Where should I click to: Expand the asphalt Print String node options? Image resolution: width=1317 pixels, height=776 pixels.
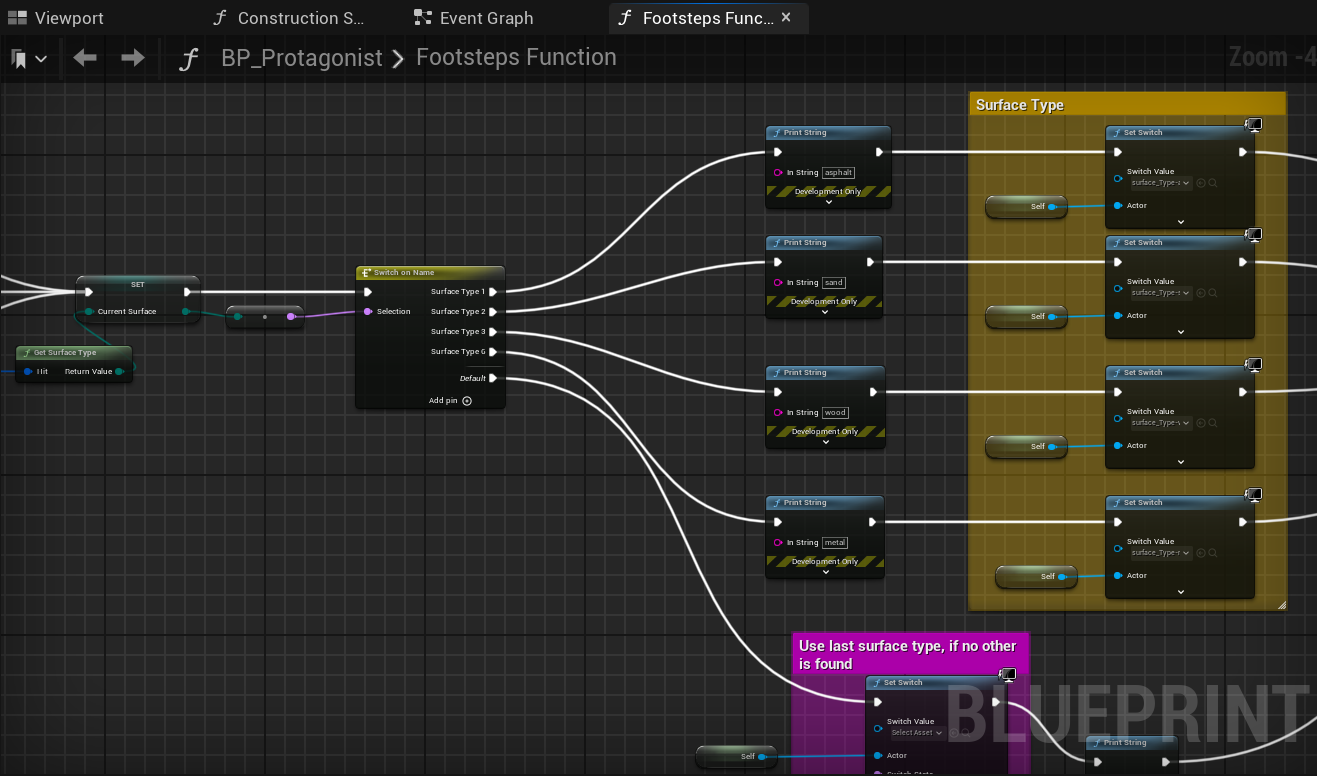click(x=828, y=202)
